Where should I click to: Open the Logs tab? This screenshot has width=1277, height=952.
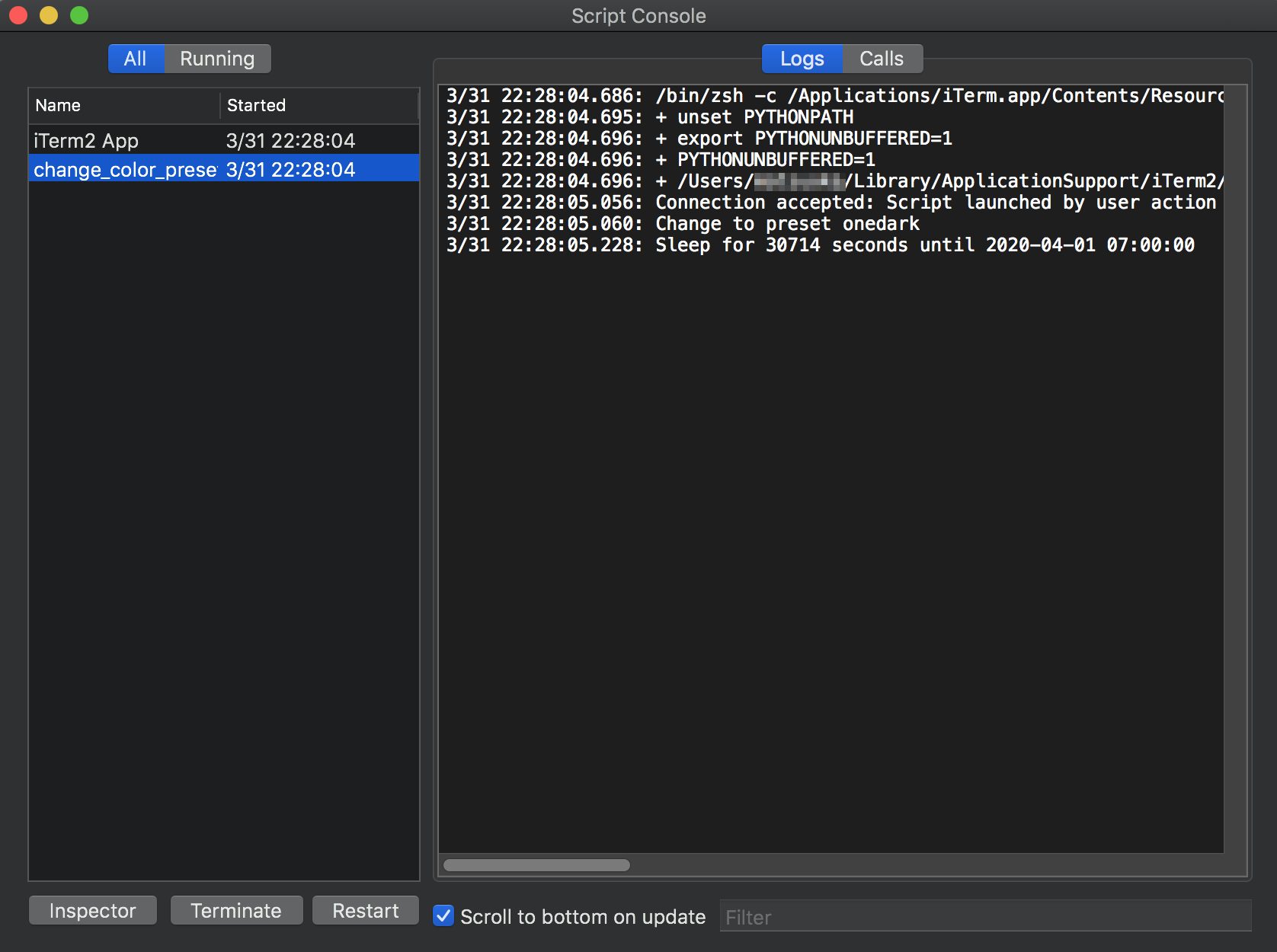pos(802,59)
